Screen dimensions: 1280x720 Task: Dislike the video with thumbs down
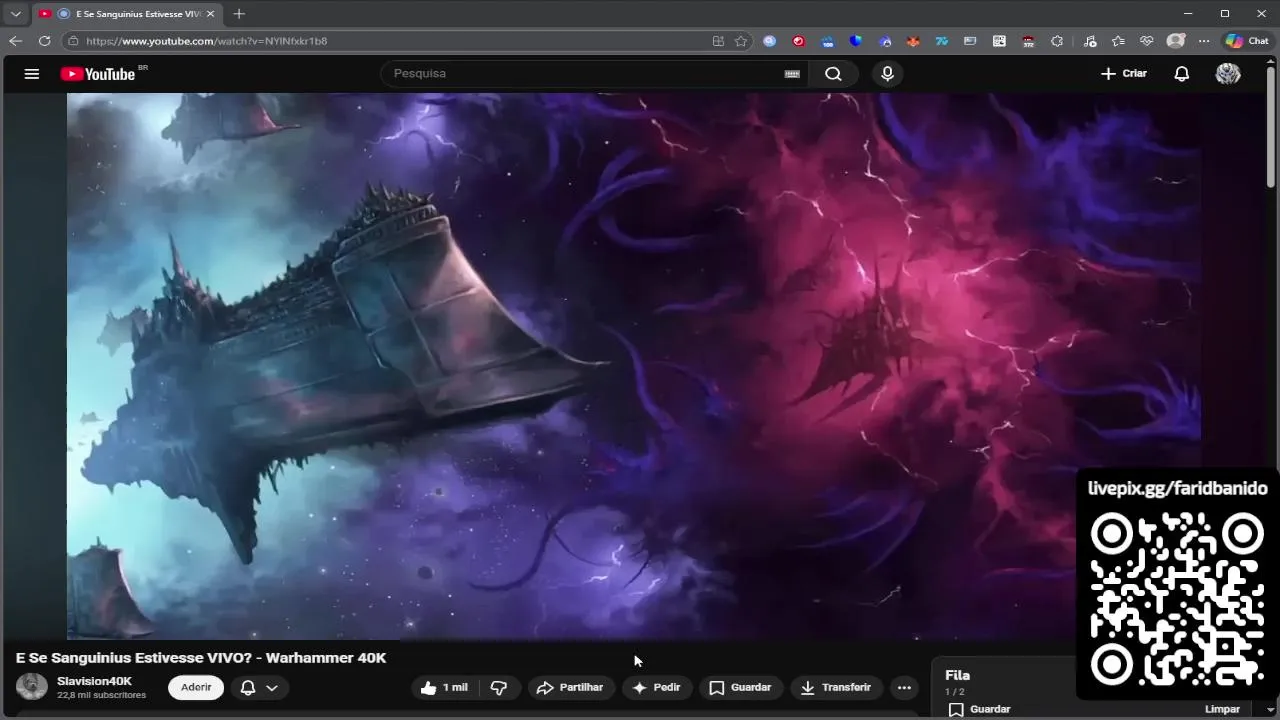499,688
